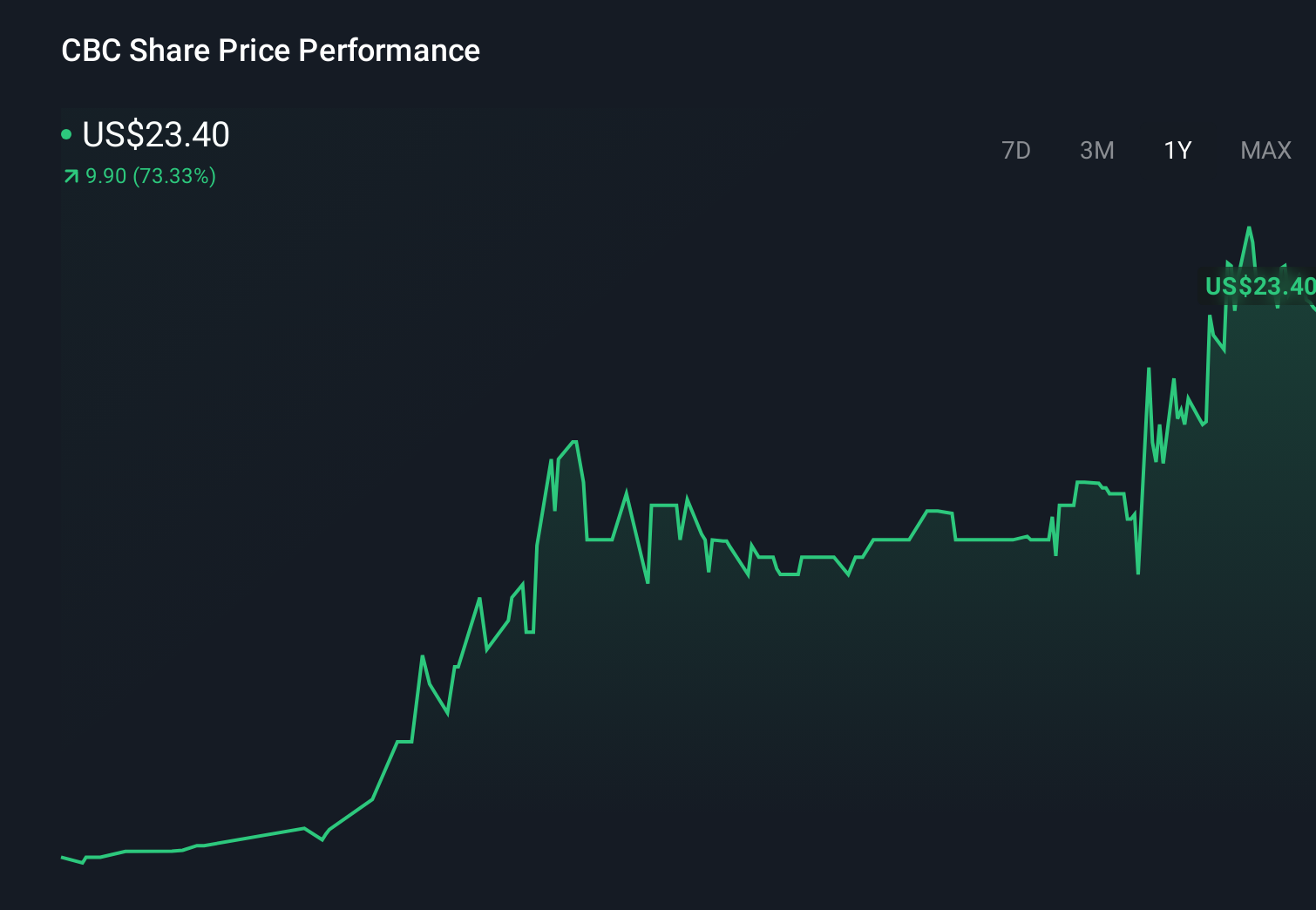
Task: Click the green upward trend arrow icon
Action: click(70, 176)
